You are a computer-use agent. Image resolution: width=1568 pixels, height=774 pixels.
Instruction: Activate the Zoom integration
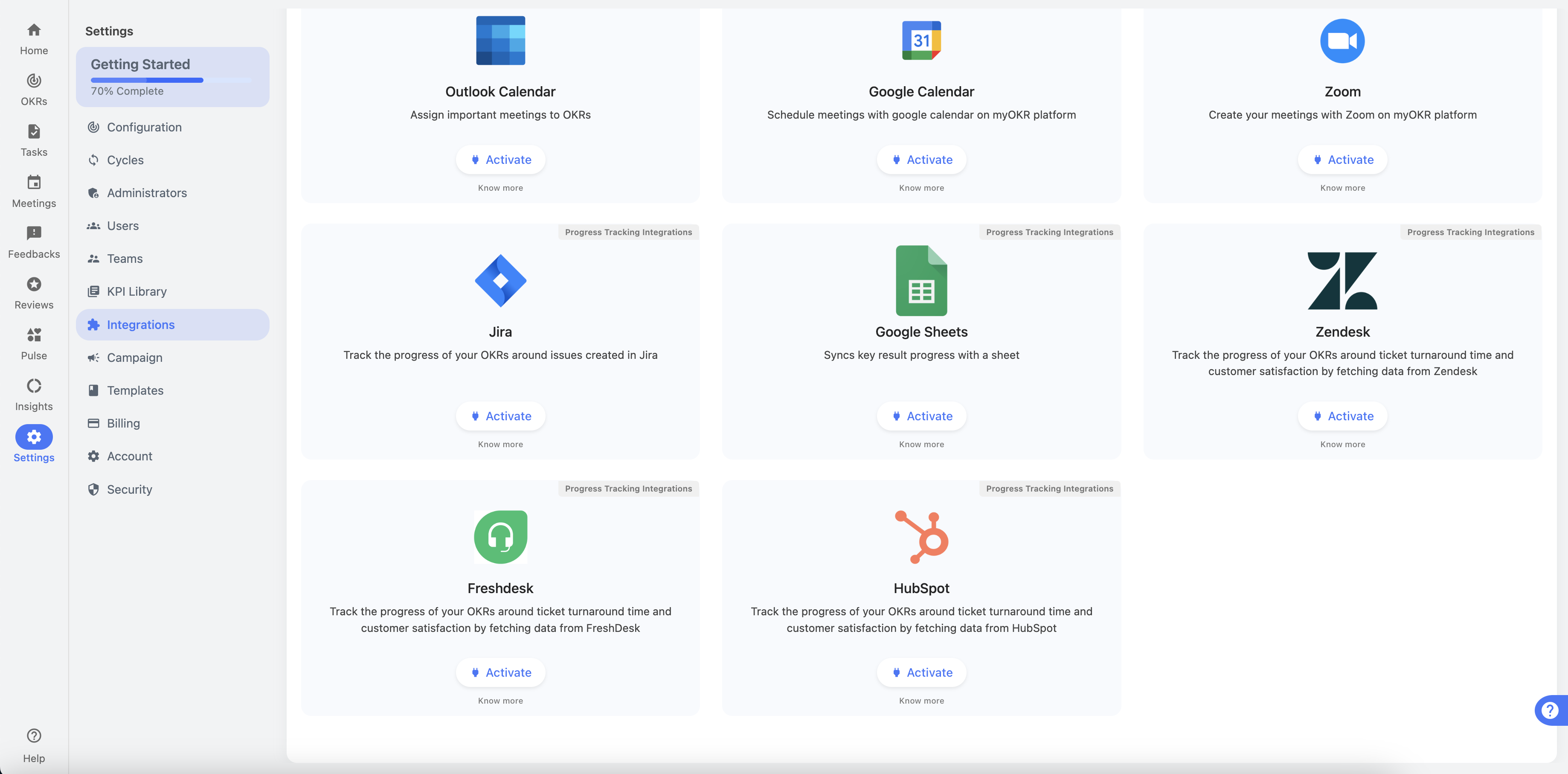(x=1342, y=160)
